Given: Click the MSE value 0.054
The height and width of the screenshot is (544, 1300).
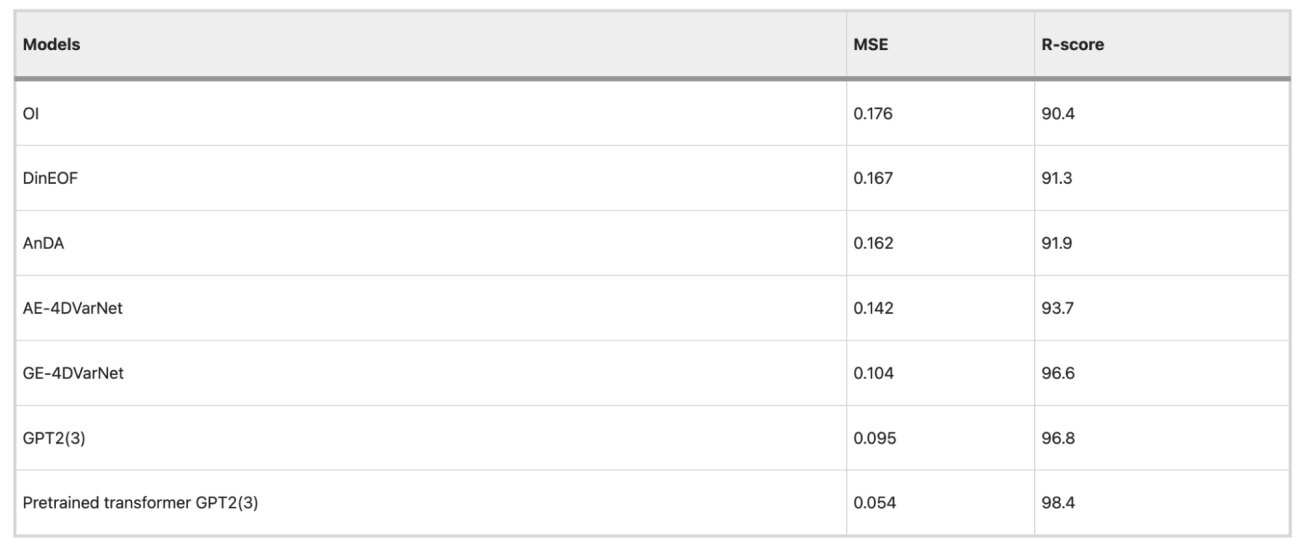Looking at the screenshot, I should [872, 502].
